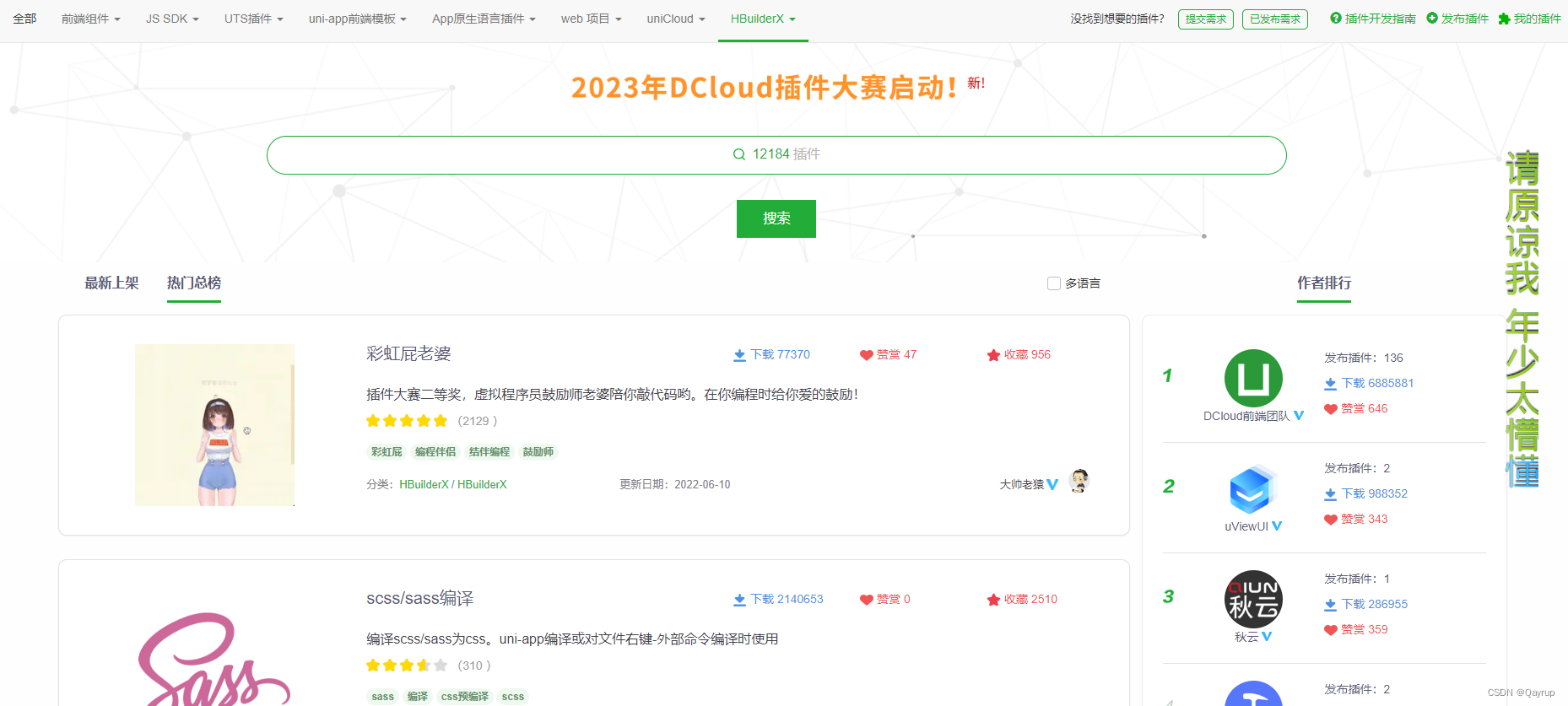1568x706 pixels.
Task: Open author 大帅老猿 profile link
Action: click(x=1022, y=484)
